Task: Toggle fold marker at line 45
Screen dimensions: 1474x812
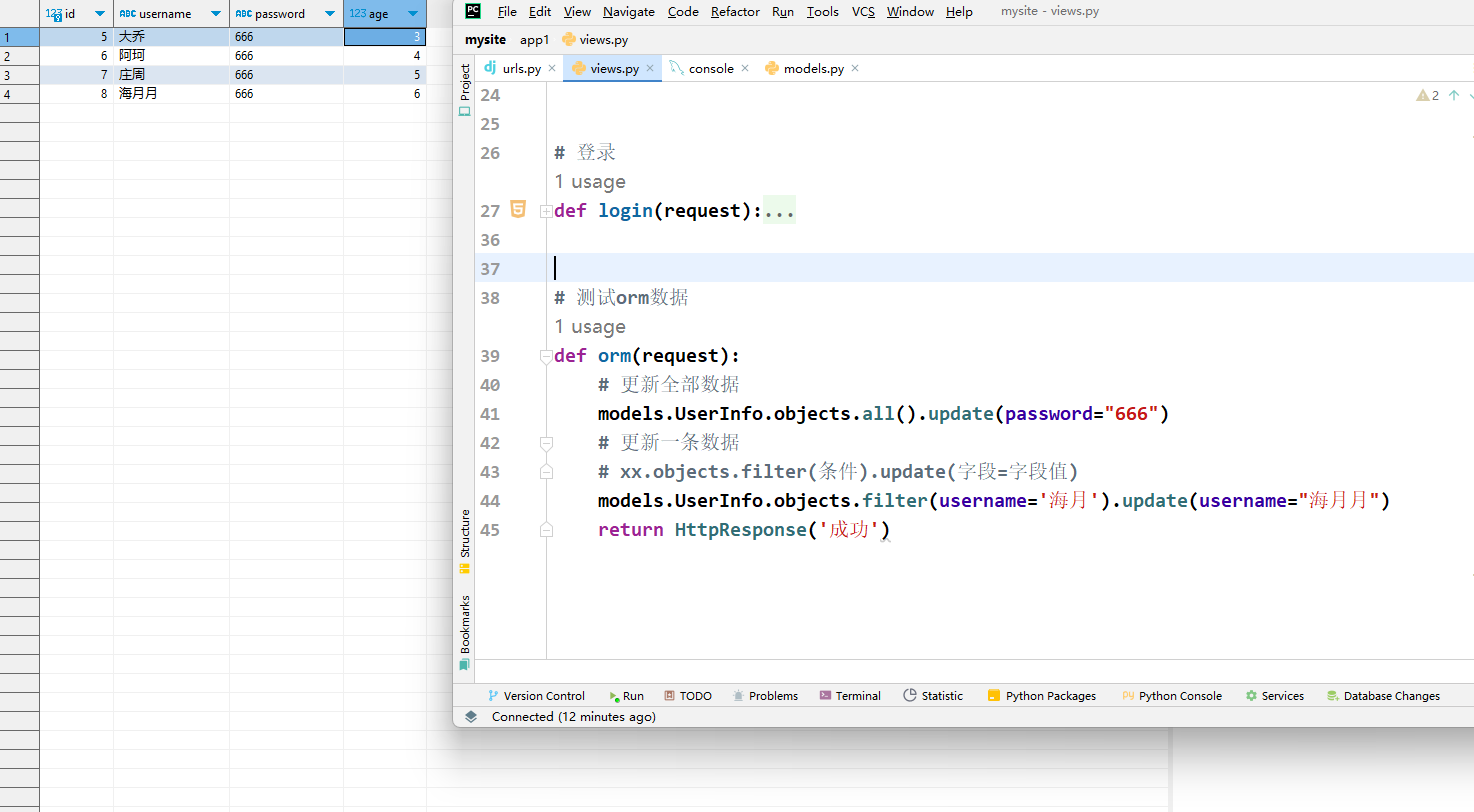Action: point(546,529)
